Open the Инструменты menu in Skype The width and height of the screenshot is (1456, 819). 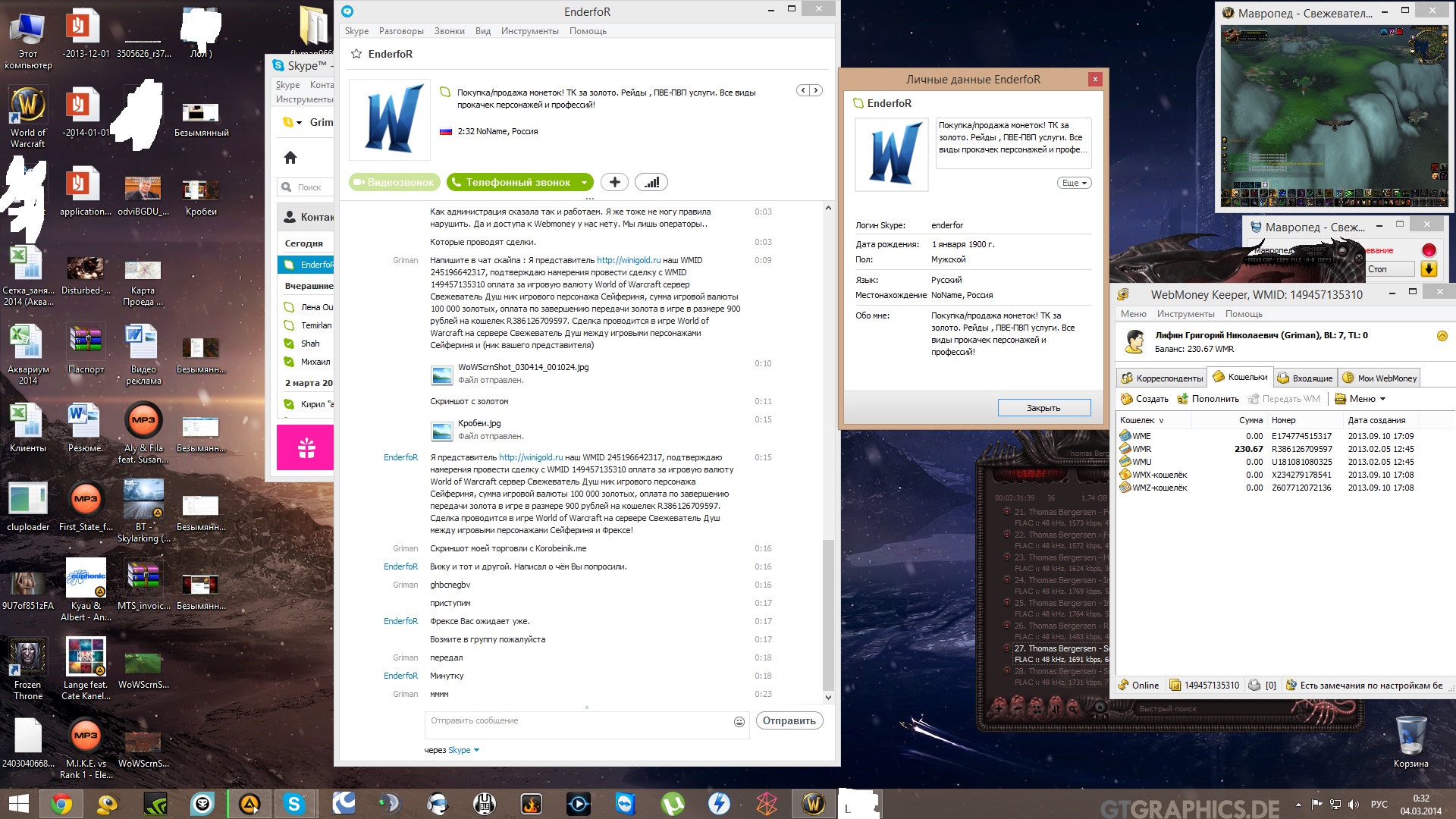[x=529, y=31]
